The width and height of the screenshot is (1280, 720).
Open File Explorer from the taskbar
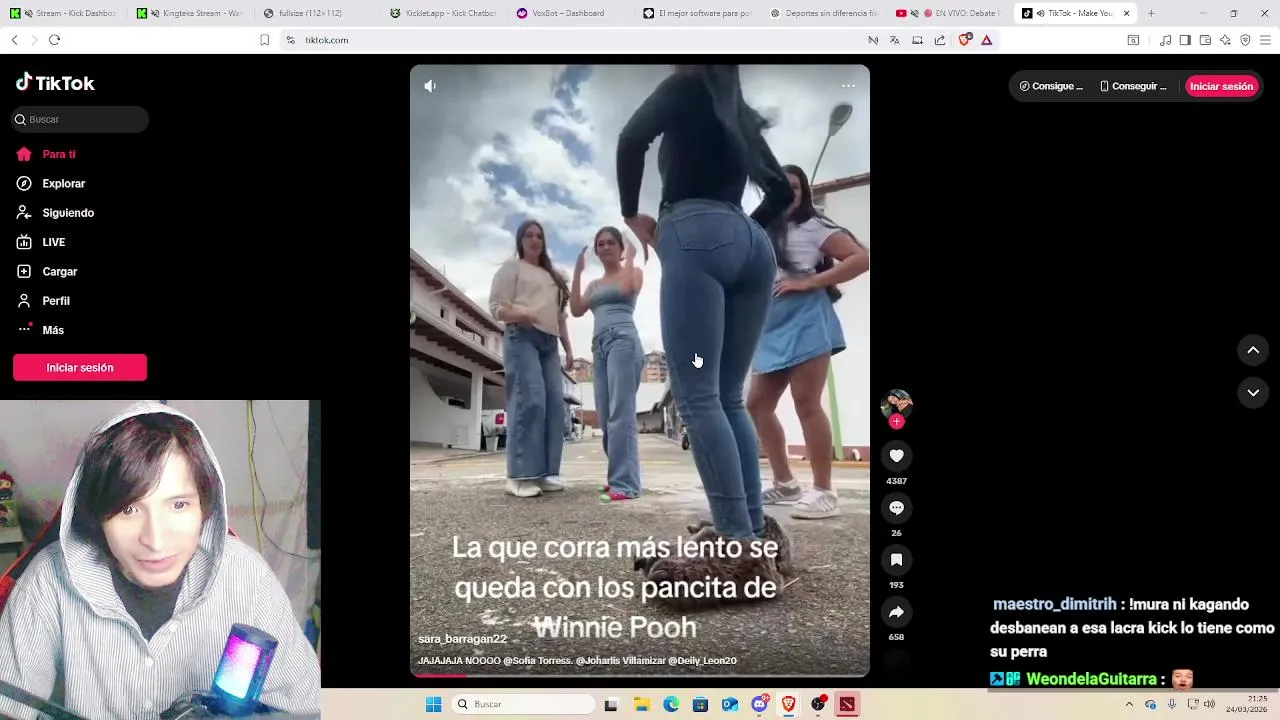(x=641, y=704)
